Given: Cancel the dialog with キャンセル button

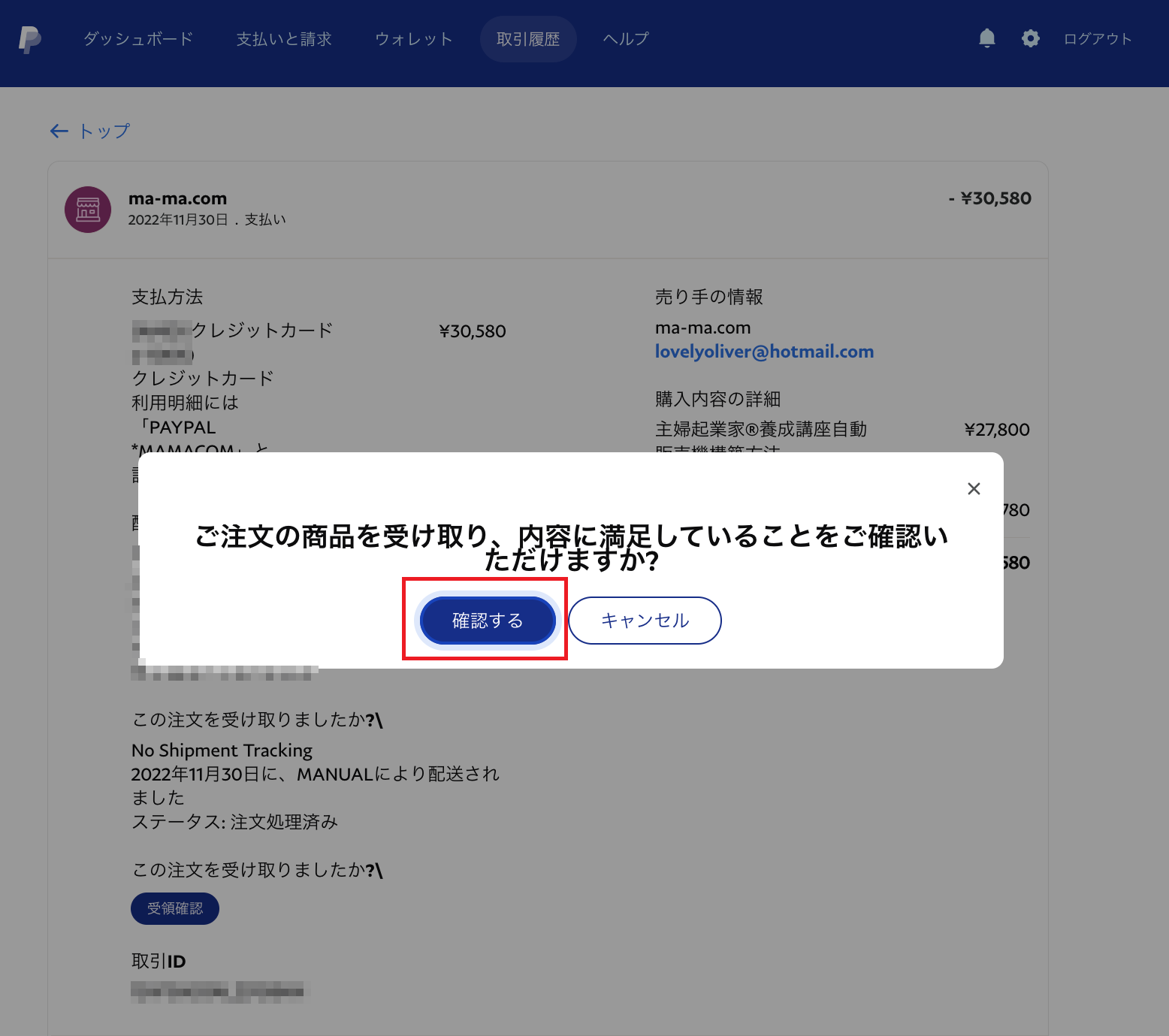Looking at the screenshot, I should click(645, 621).
